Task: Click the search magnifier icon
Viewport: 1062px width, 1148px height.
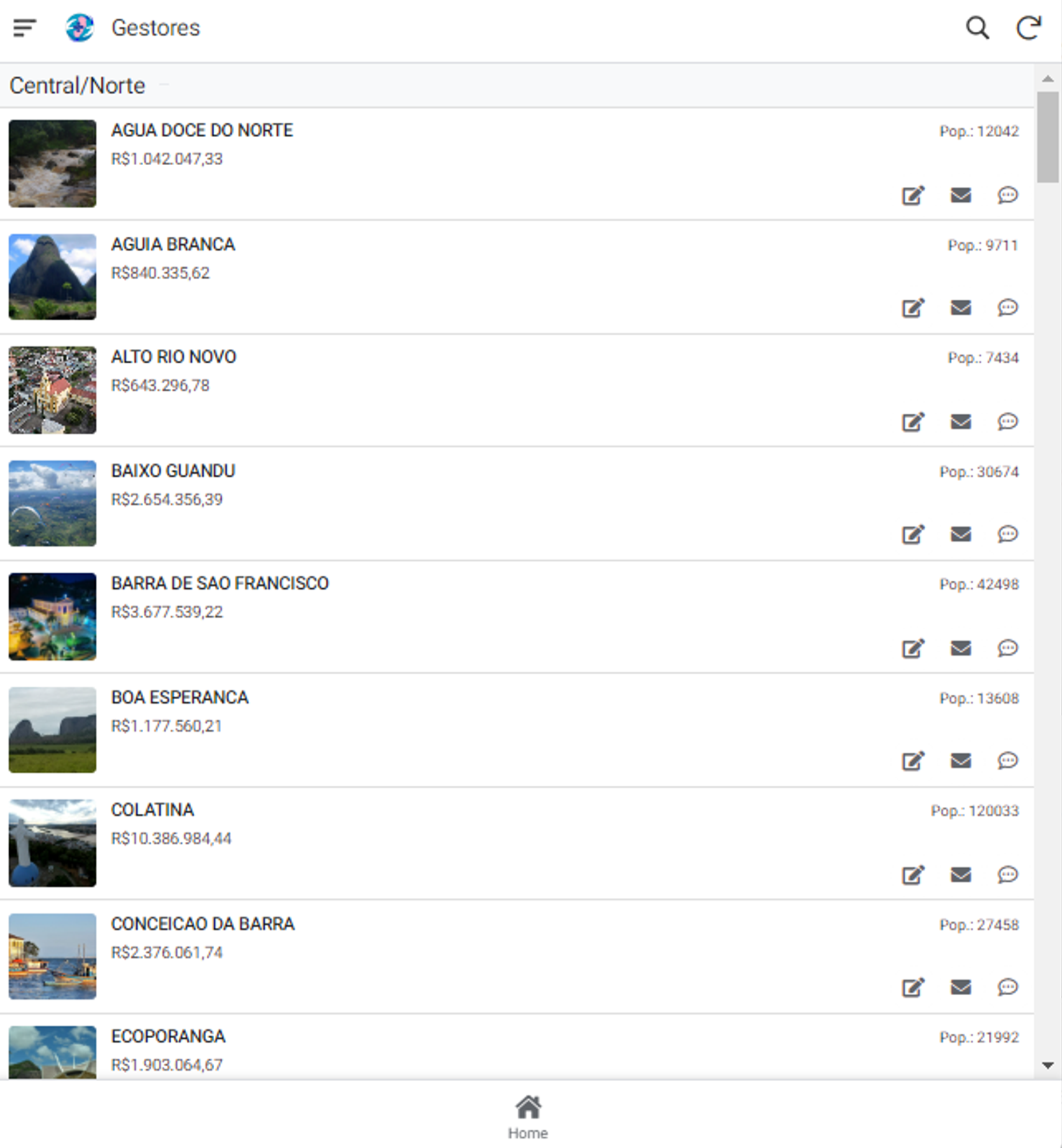Action: 977,27
